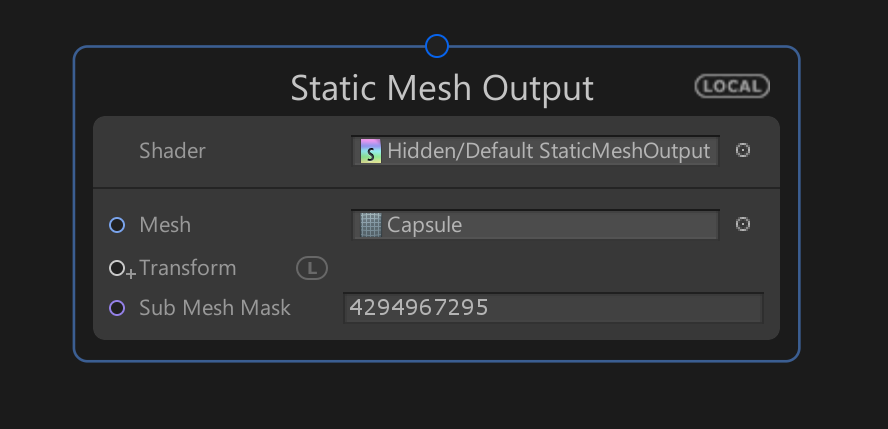The height and width of the screenshot is (429, 888).
Task: Click the Mesh input port circle
Action: [x=117, y=225]
